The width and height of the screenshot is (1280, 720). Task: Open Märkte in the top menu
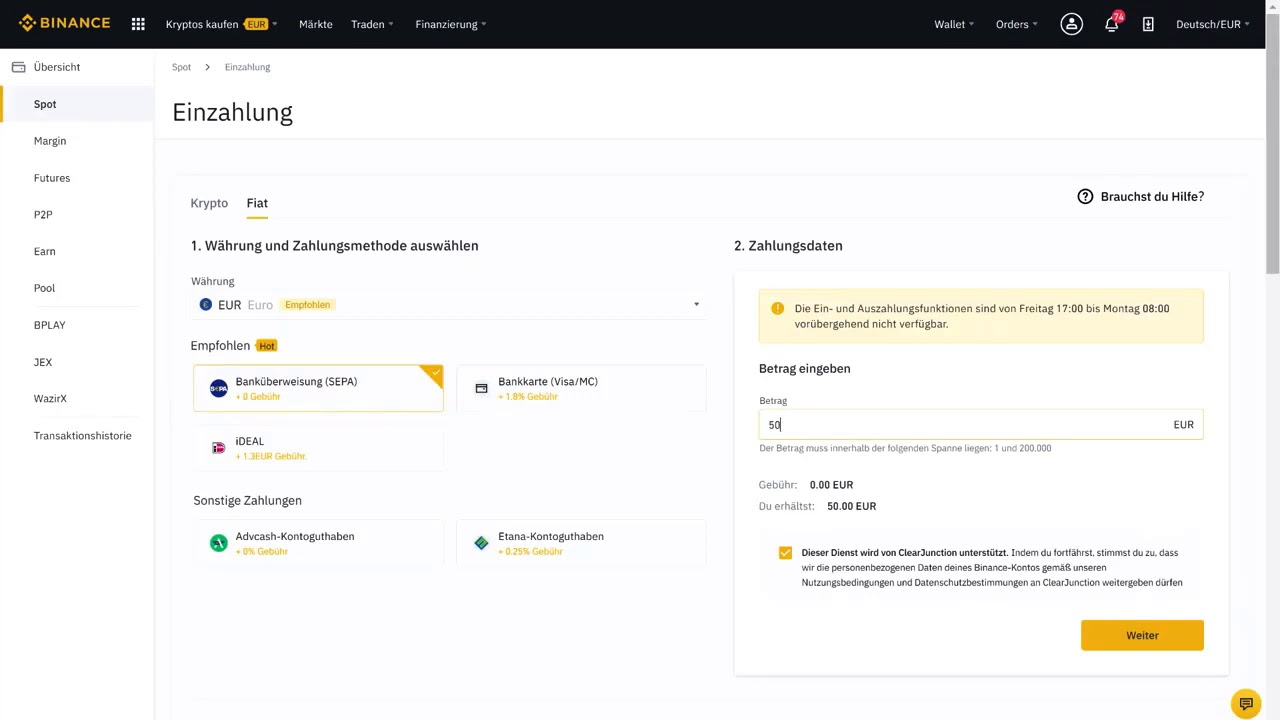coord(315,24)
